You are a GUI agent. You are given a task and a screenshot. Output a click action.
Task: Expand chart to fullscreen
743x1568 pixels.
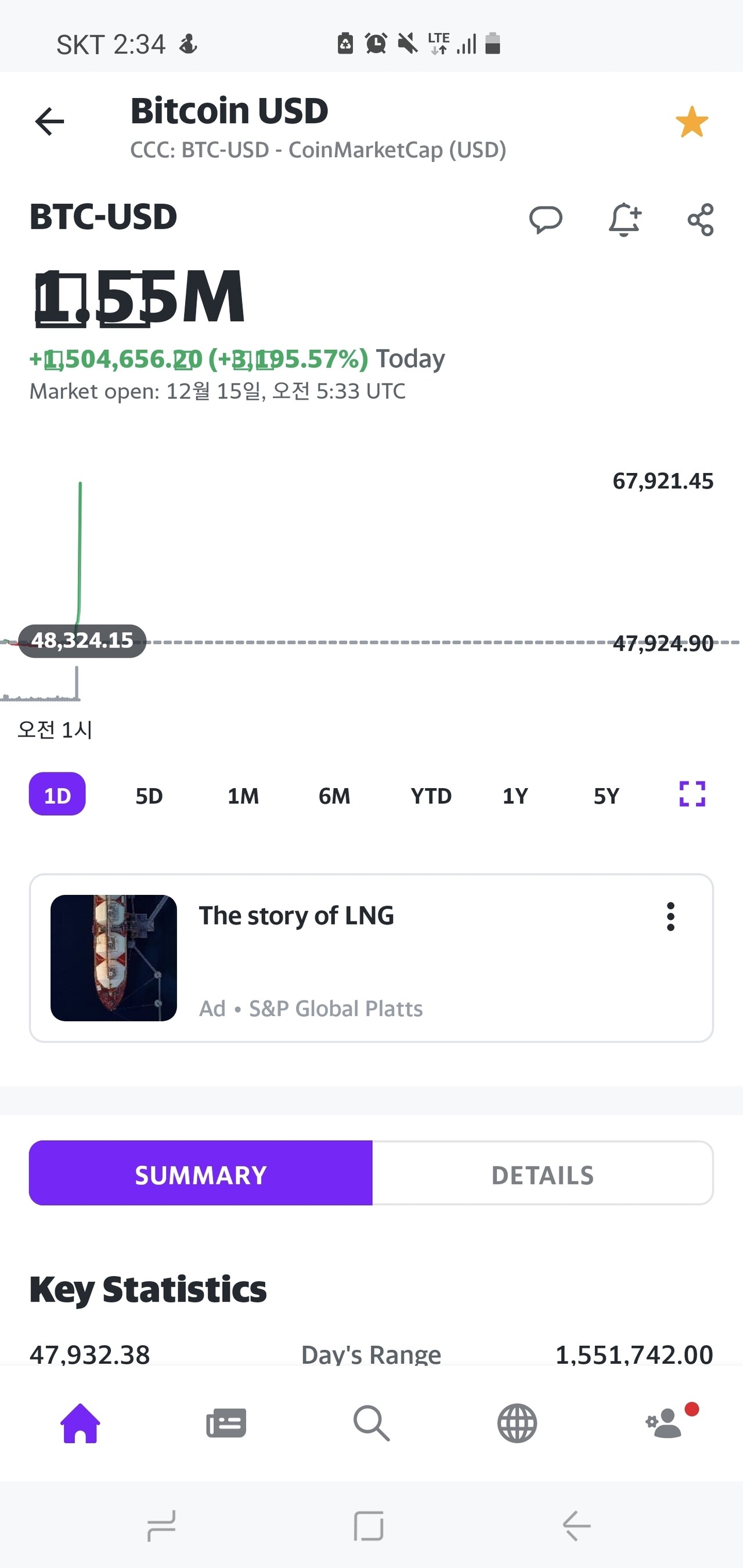[692, 794]
